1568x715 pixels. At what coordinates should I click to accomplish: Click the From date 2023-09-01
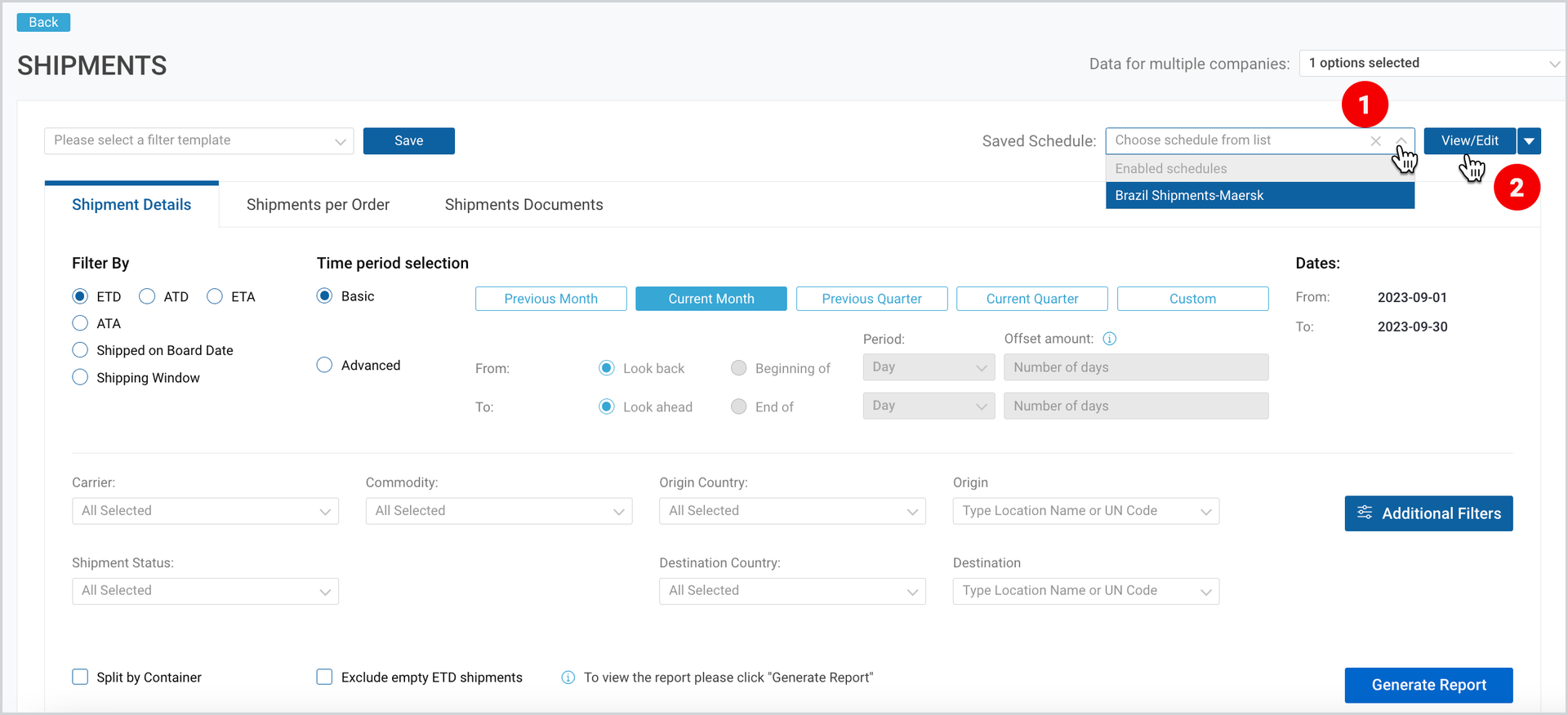click(x=1412, y=297)
